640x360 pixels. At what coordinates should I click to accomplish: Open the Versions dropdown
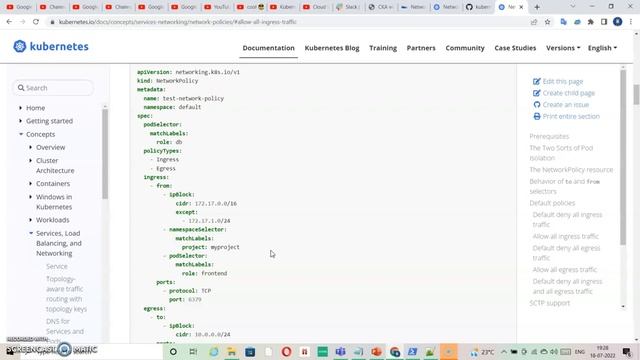tap(563, 48)
